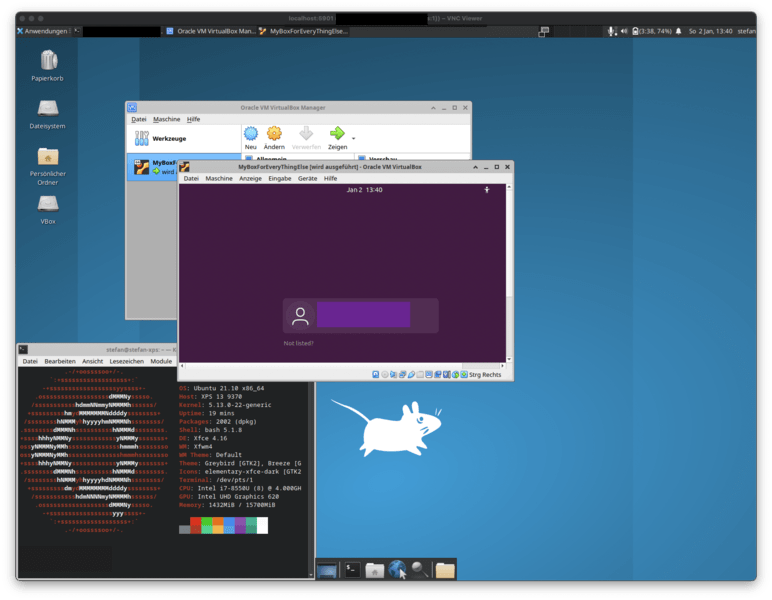772x600 pixels.
Task: Open Anzeige menu in the VM window
Action: [250, 179]
